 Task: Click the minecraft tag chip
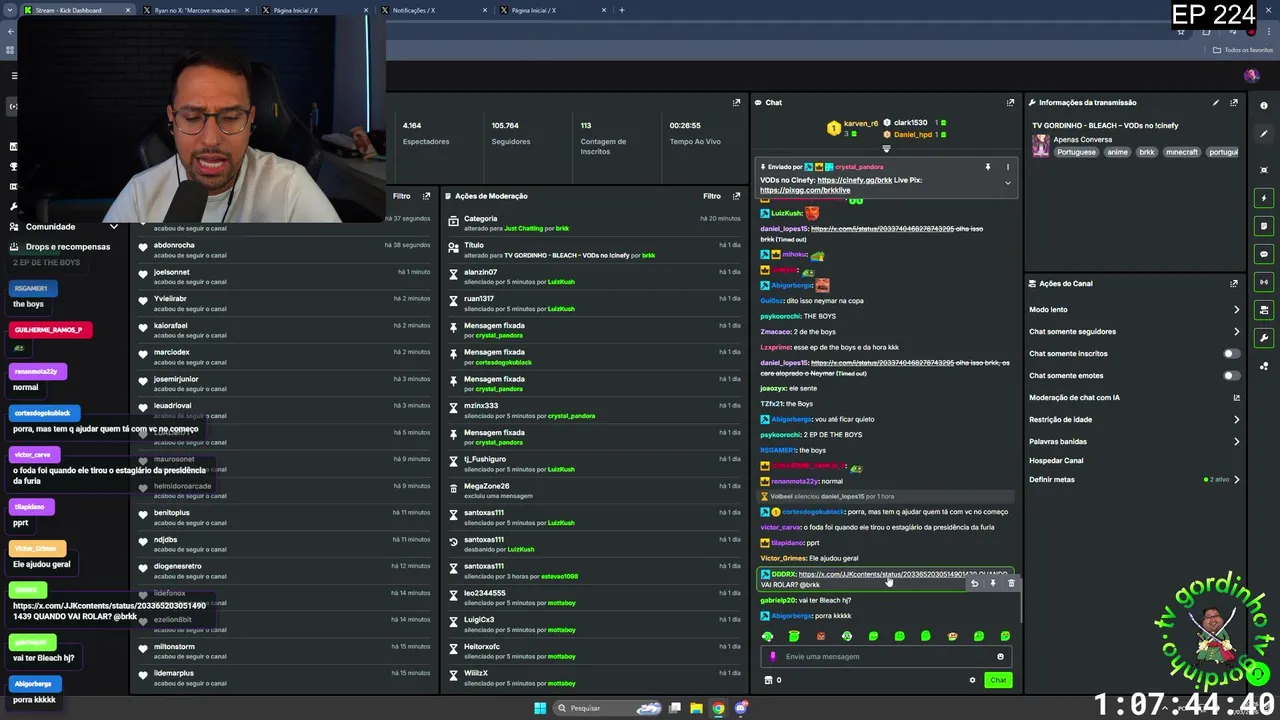1181,152
